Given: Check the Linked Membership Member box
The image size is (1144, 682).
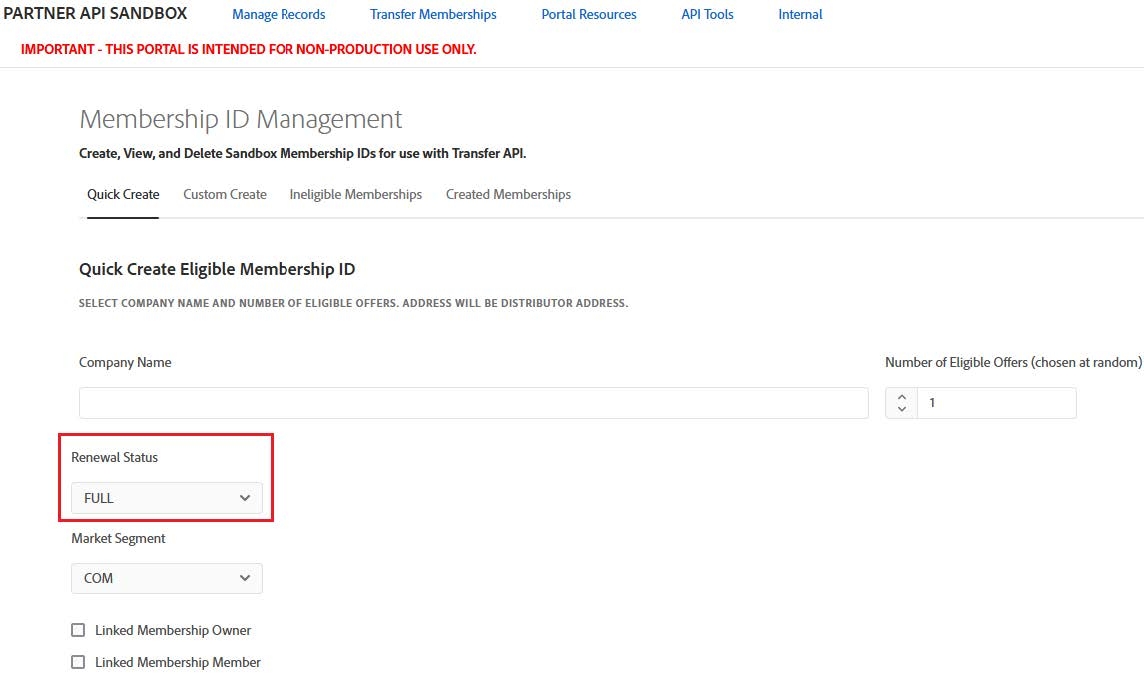Looking at the screenshot, I should (x=78, y=662).
